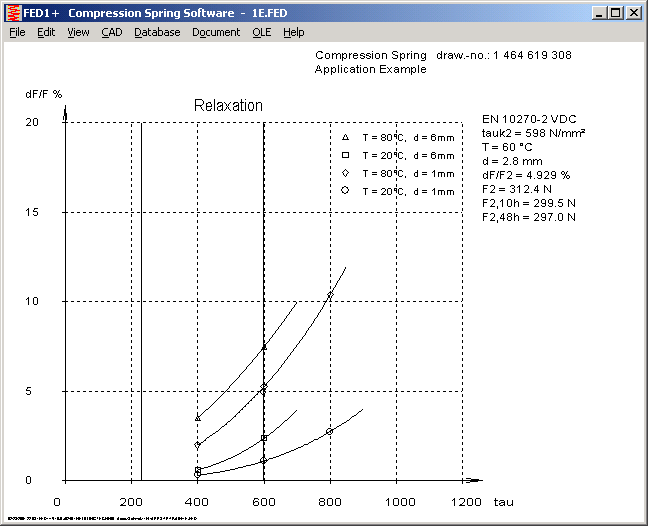
Task: Click the circle legend marker for T=20°C, d=1mm
Action: [345, 191]
